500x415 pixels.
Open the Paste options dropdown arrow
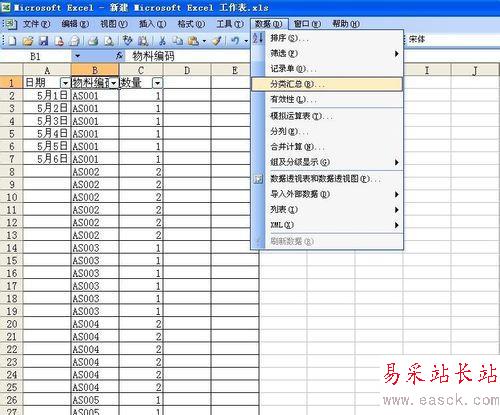(204, 41)
